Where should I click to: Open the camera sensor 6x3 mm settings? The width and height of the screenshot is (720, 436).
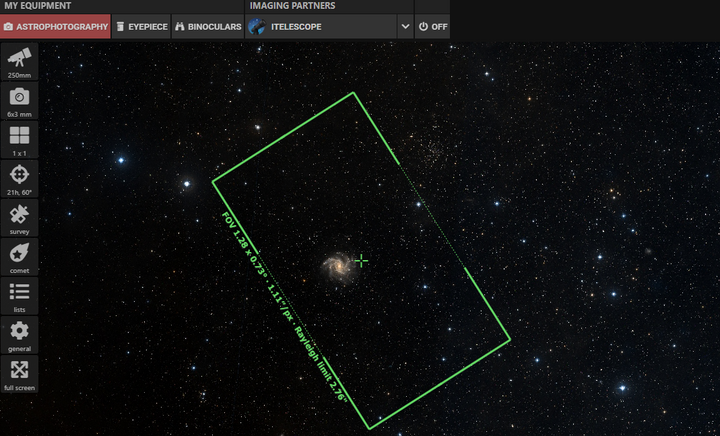click(x=19, y=101)
